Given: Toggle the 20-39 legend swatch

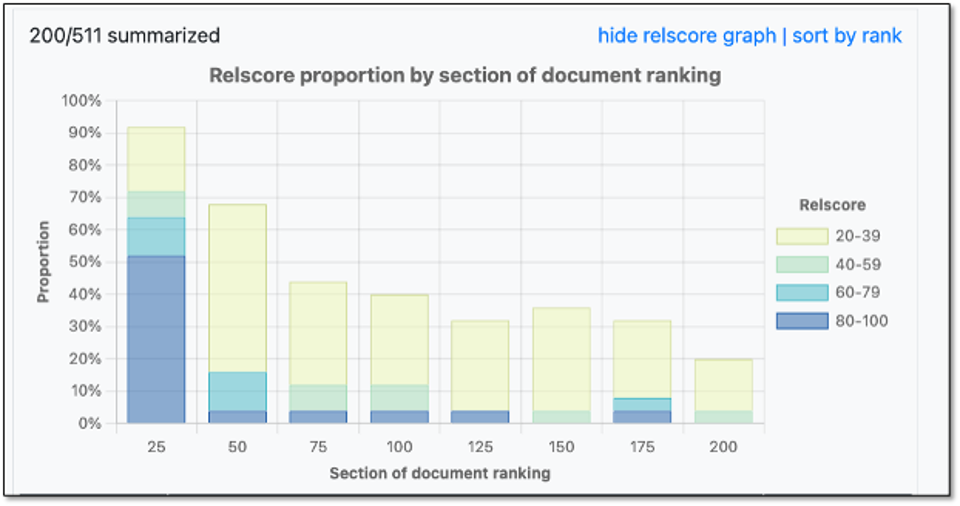Looking at the screenshot, I should point(802,236).
